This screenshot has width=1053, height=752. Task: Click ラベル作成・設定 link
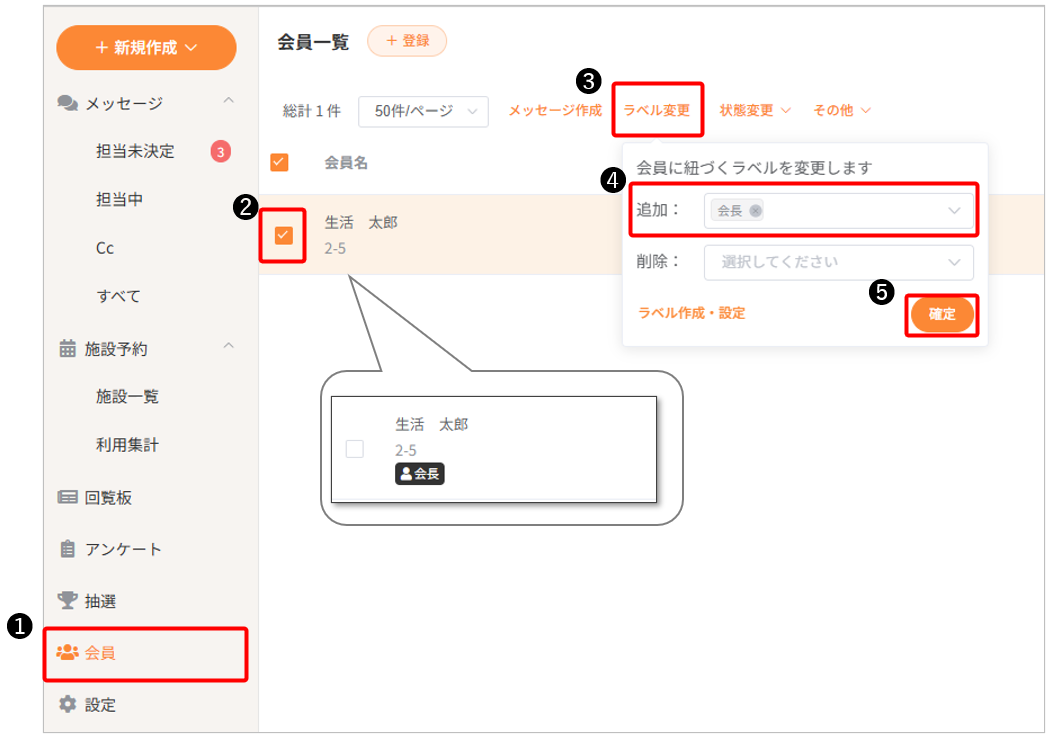(692, 313)
